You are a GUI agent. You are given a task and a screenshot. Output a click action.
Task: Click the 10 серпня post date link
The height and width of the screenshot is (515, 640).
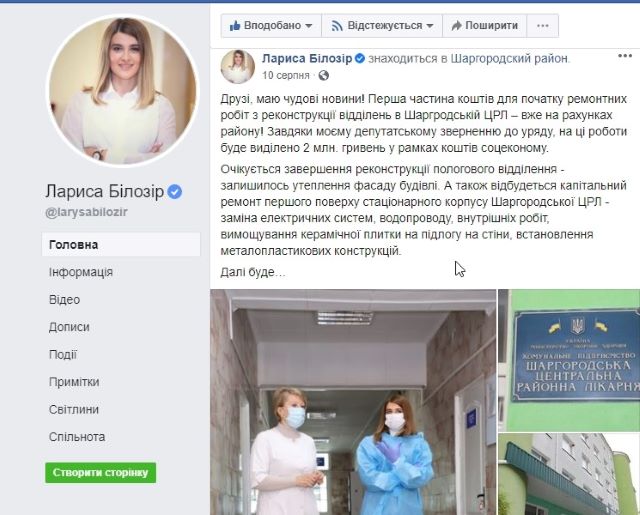(286, 75)
